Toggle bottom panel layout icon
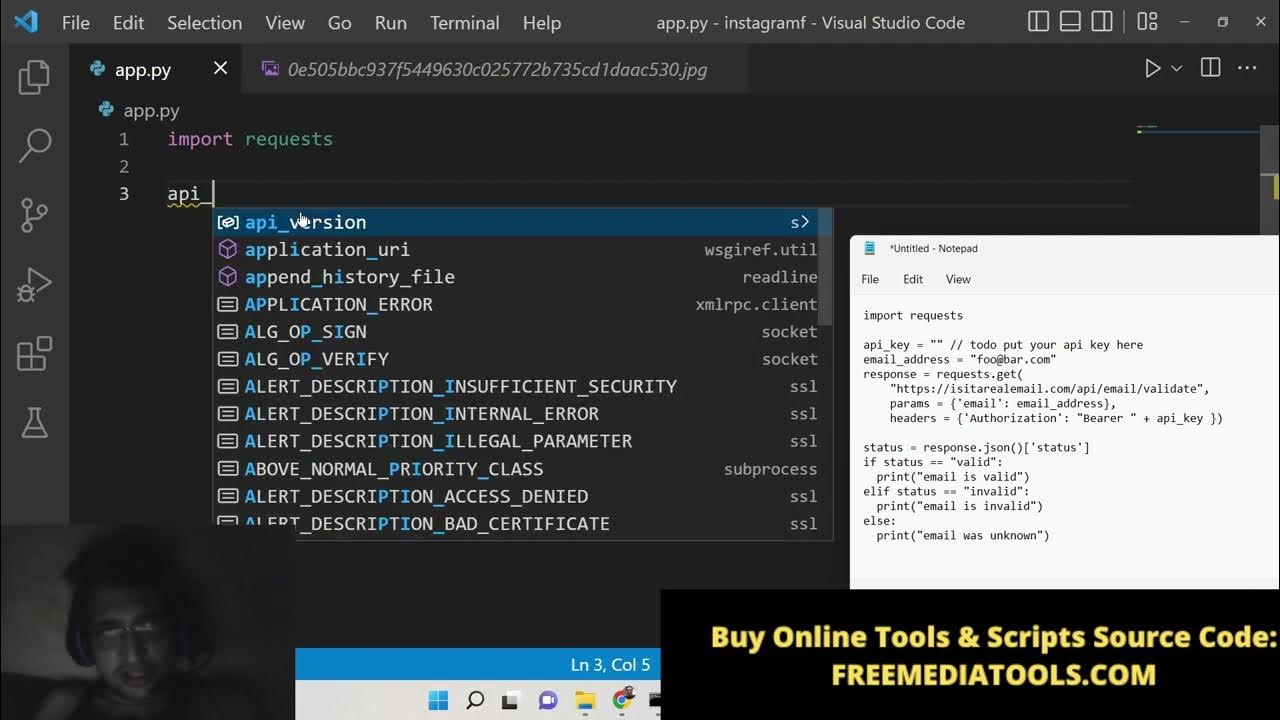 1070,22
